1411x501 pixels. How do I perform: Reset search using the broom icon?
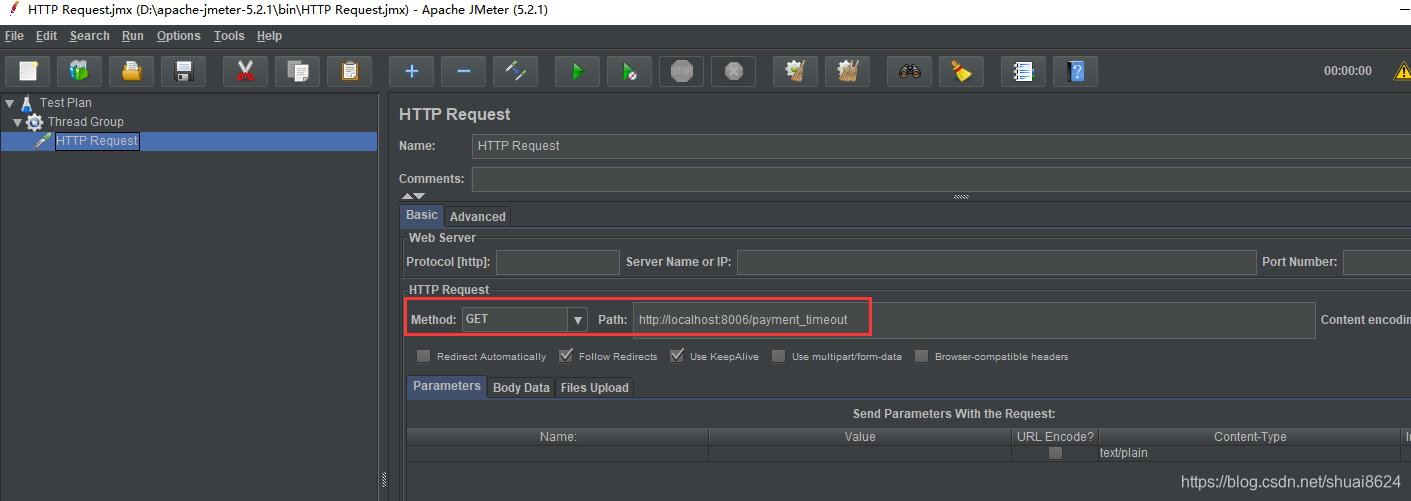(961, 71)
